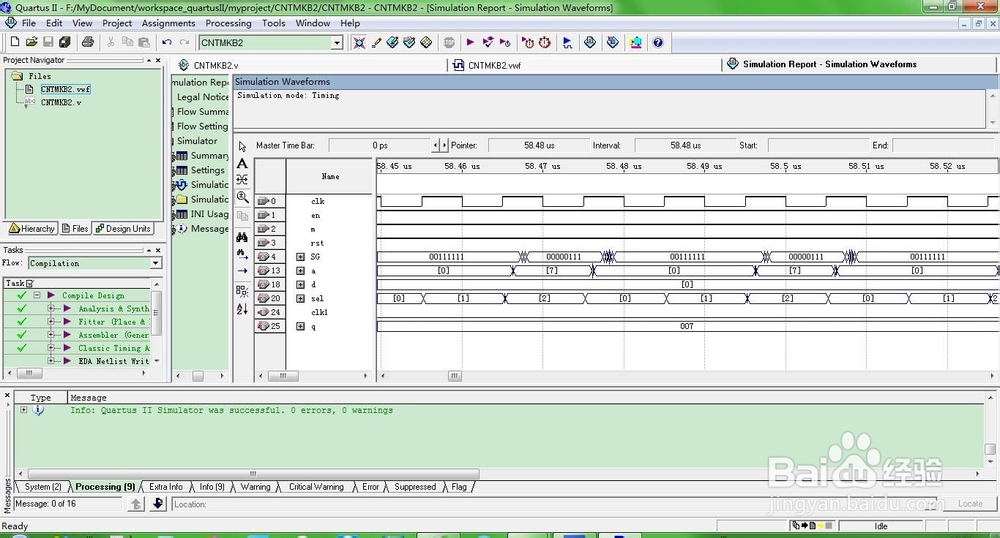Open the Assignments menu
The image size is (1000, 538).
coord(168,23)
